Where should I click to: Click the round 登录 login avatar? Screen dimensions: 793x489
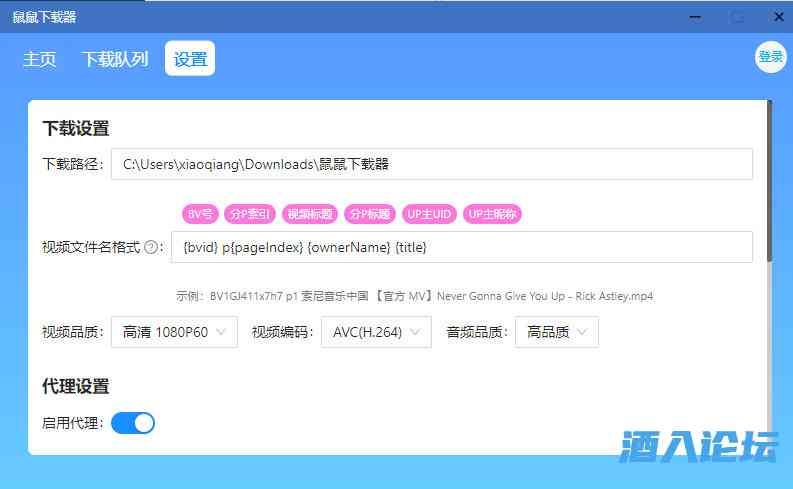point(770,57)
